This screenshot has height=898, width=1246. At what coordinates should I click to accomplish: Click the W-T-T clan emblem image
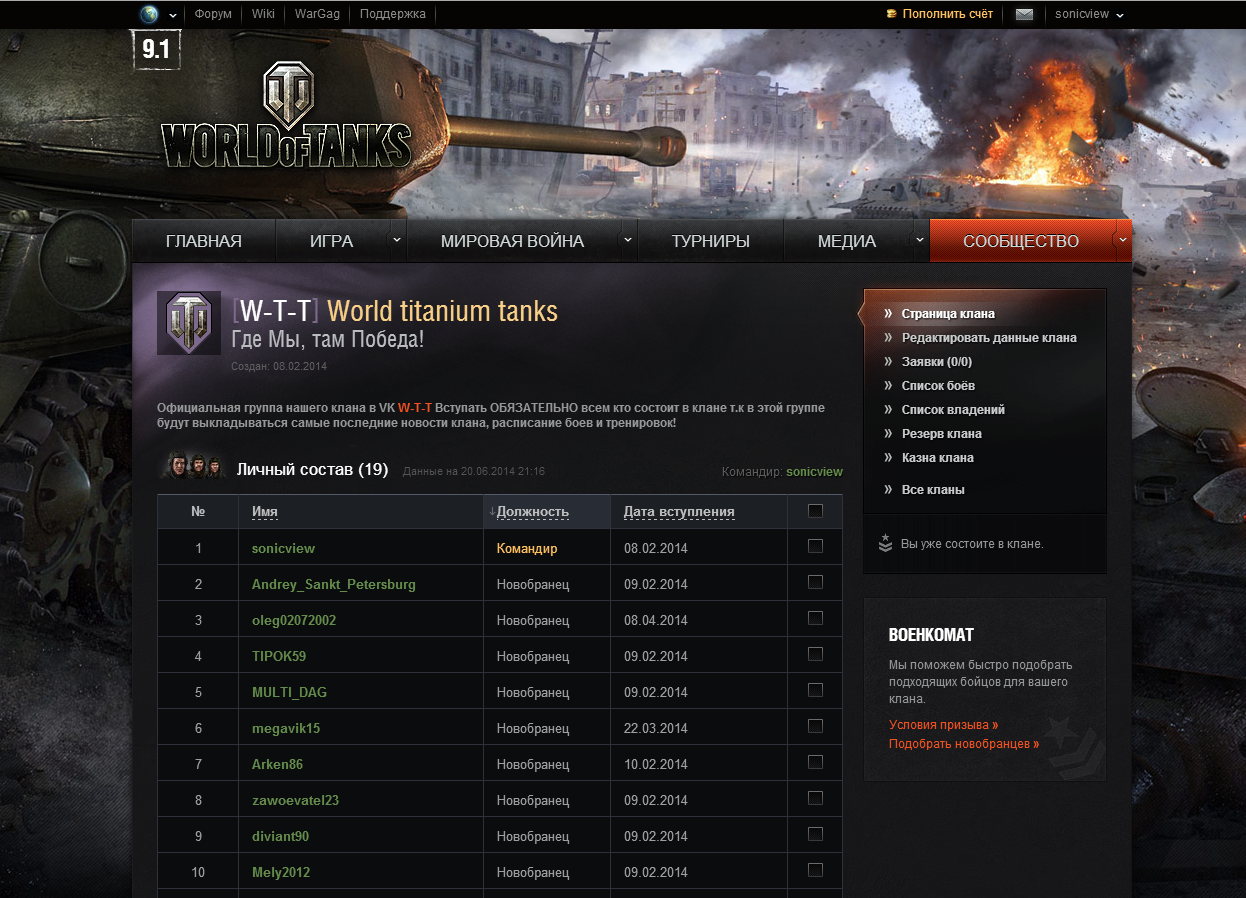point(189,323)
